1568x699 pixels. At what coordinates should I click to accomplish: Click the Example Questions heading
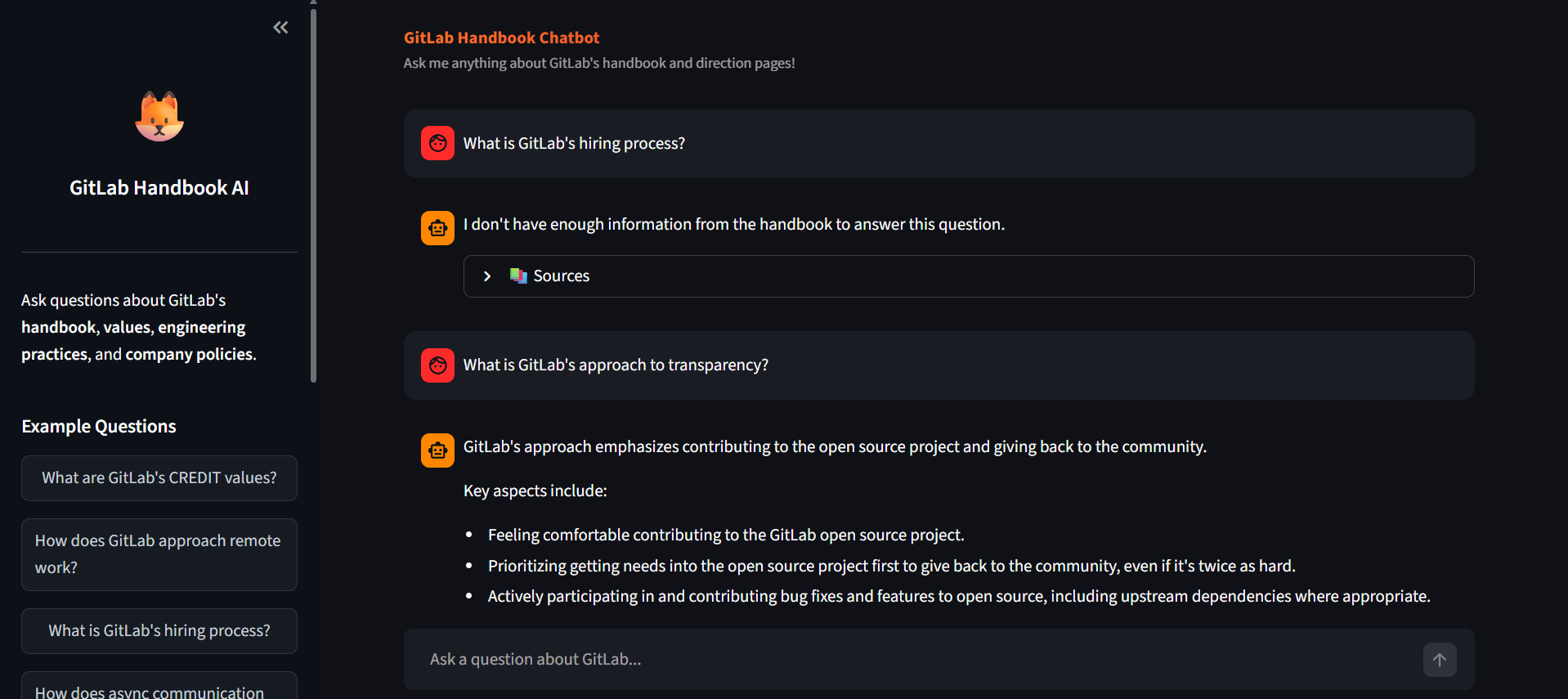point(98,425)
